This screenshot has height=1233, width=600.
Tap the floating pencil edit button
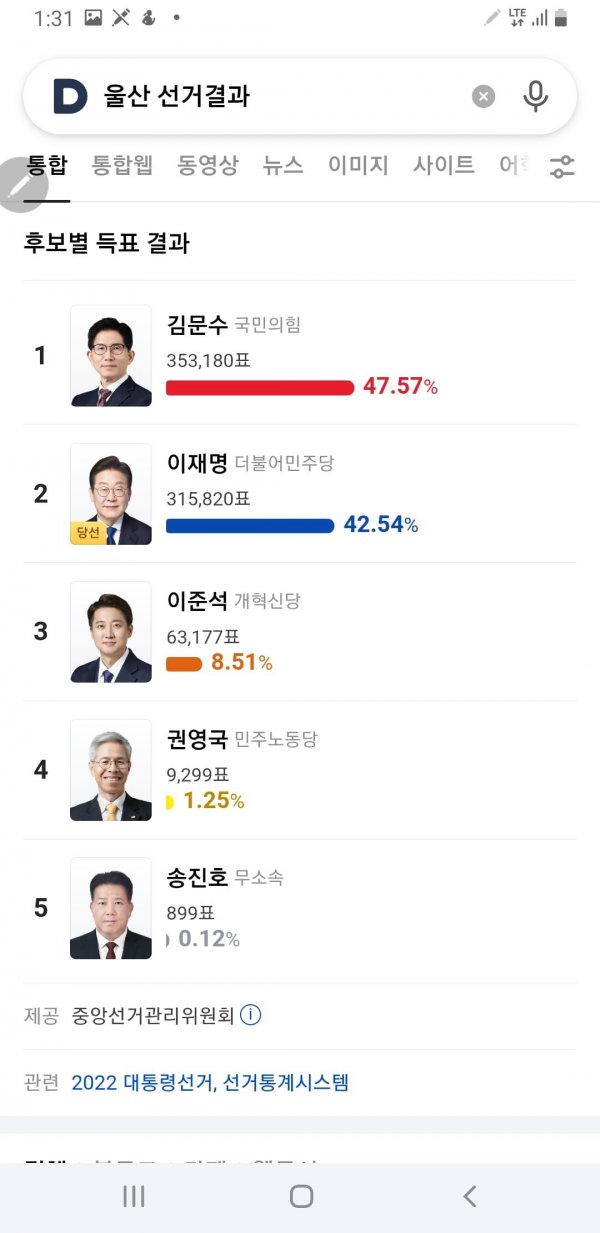[x=22, y=185]
